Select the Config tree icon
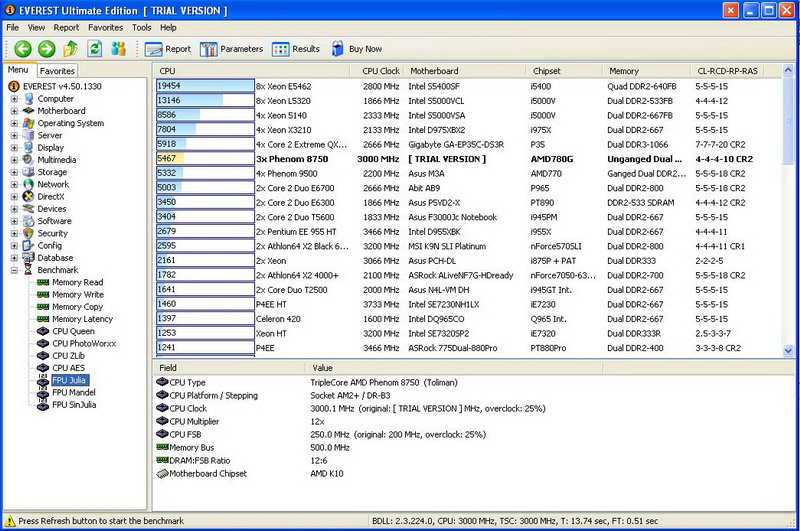The image size is (800, 531). pos(29,245)
